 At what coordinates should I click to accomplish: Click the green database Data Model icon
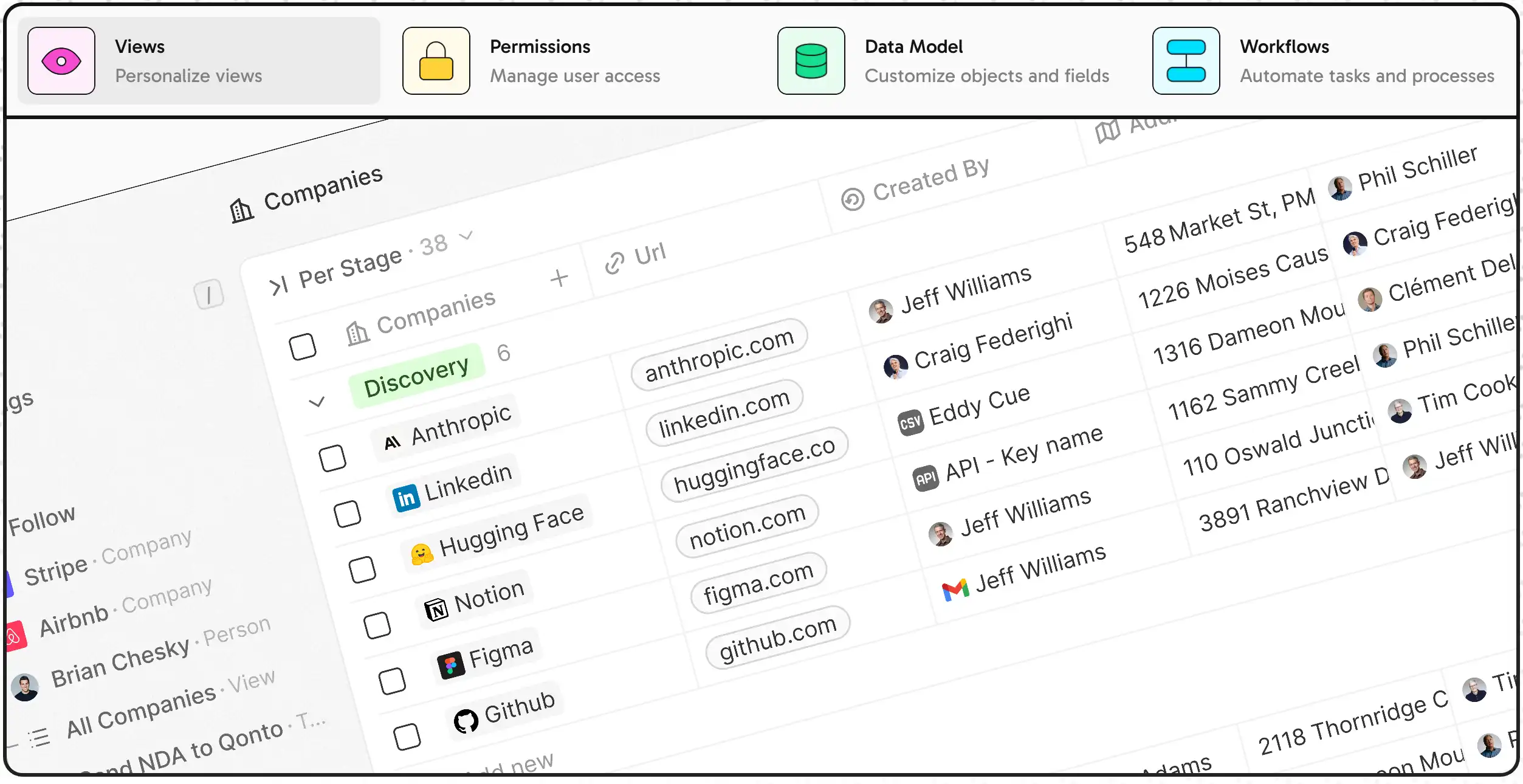(x=811, y=61)
